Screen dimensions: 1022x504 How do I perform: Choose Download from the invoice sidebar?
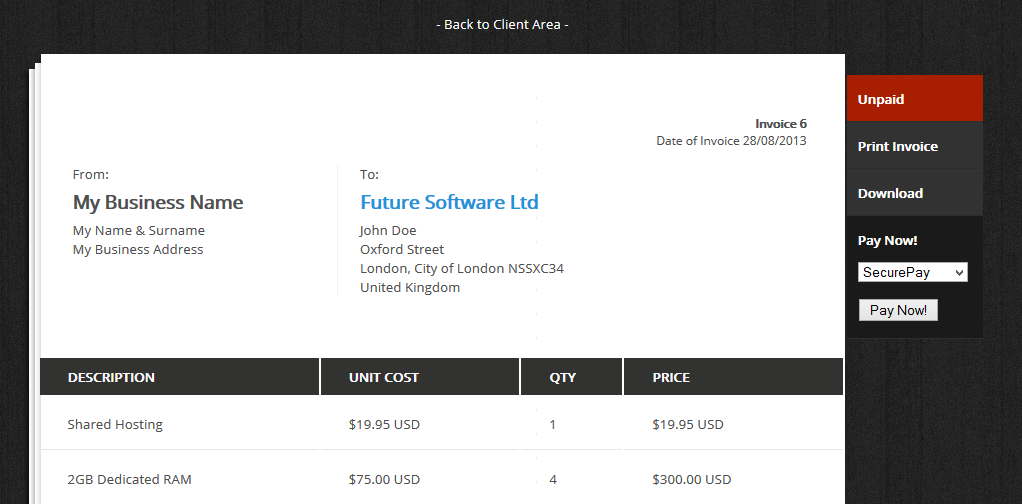click(890, 193)
